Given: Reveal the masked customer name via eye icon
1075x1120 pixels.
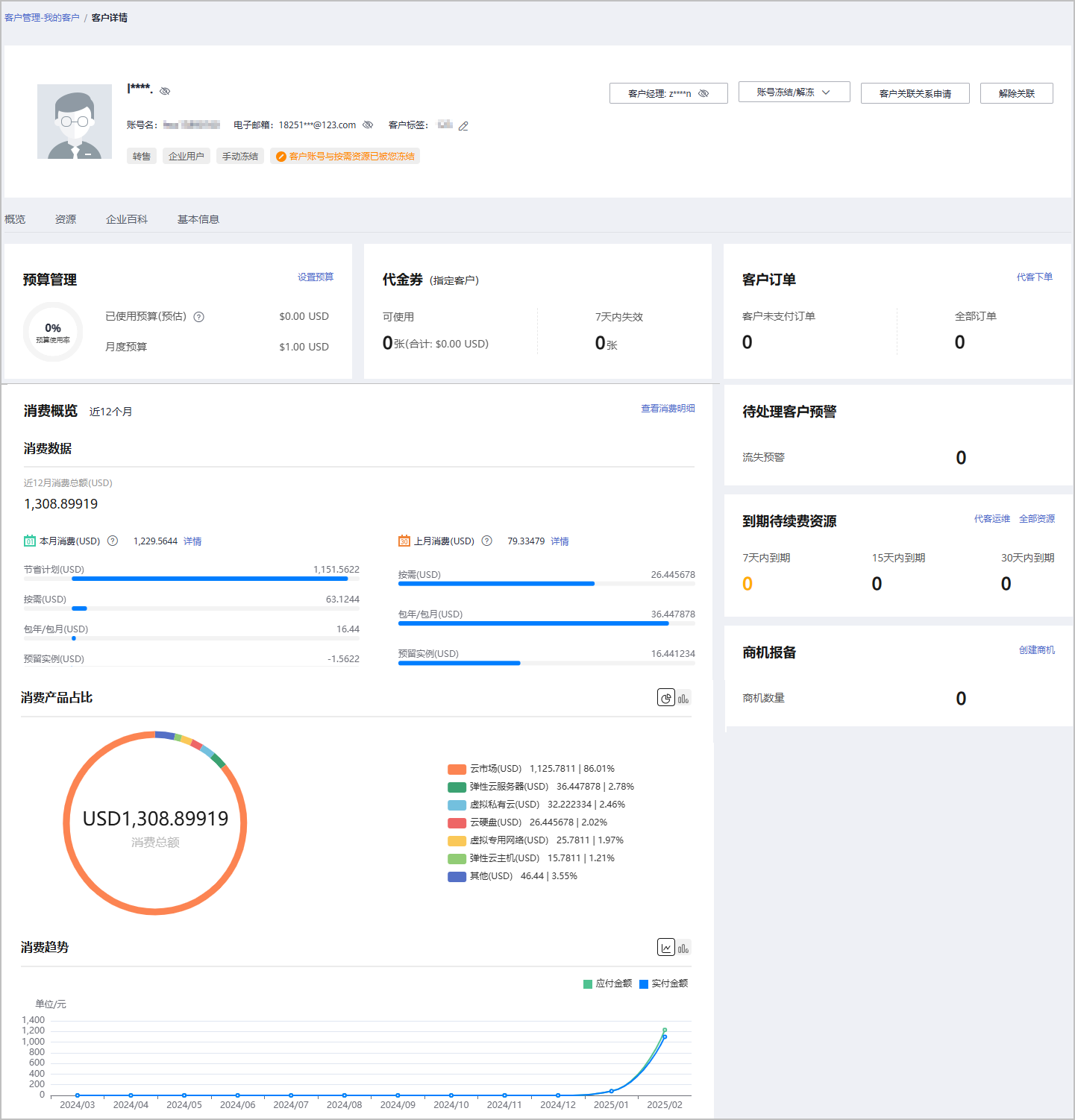Looking at the screenshot, I should tap(166, 91).
